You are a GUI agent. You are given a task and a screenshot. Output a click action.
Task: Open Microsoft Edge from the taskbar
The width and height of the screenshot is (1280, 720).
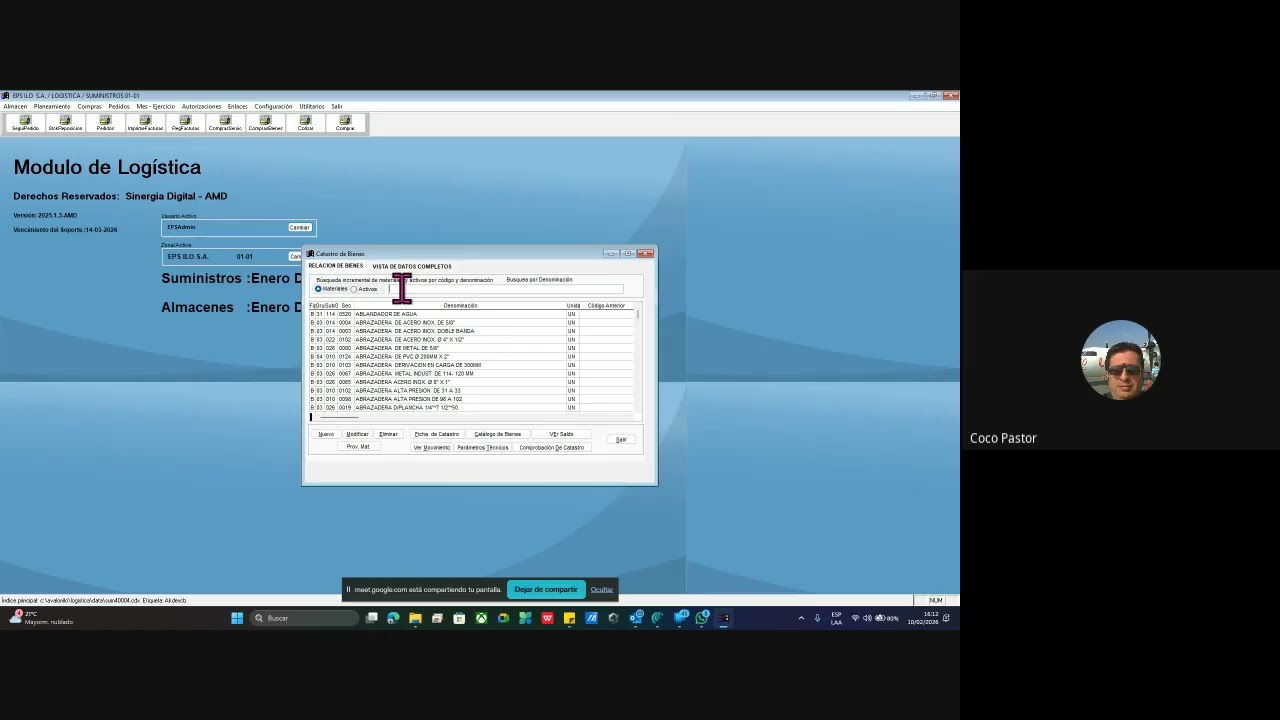tap(393, 618)
